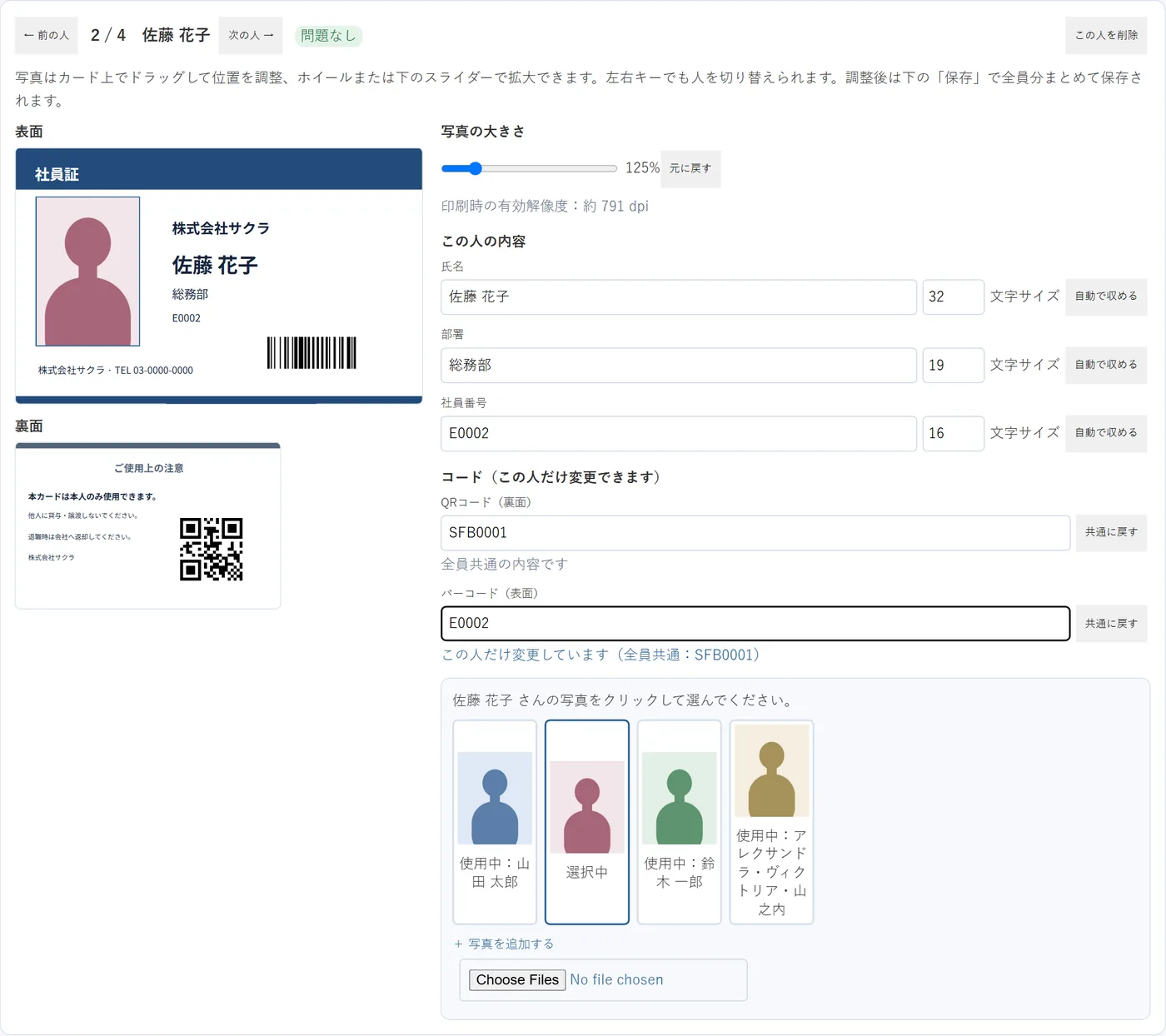Reset QR code to shared with 共通に戻す
Viewport: 1166px width, 1036px height.
click(x=1111, y=532)
